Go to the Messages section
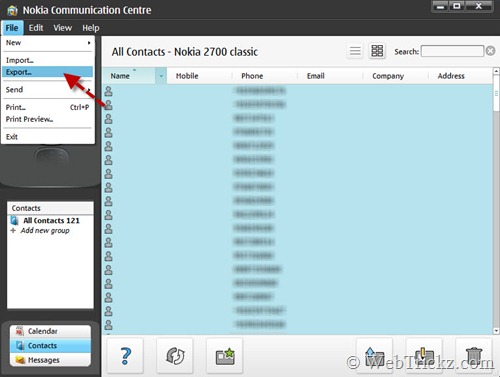 [x=50, y=360]
